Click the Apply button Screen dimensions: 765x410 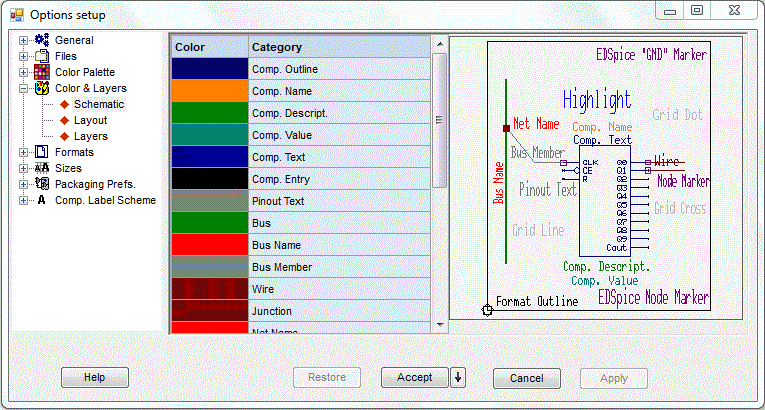coord(614,378)
